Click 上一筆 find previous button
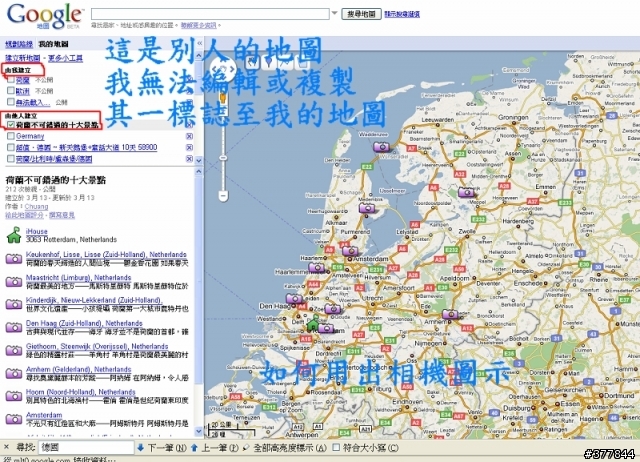The image size is (640, 462). 215,448
